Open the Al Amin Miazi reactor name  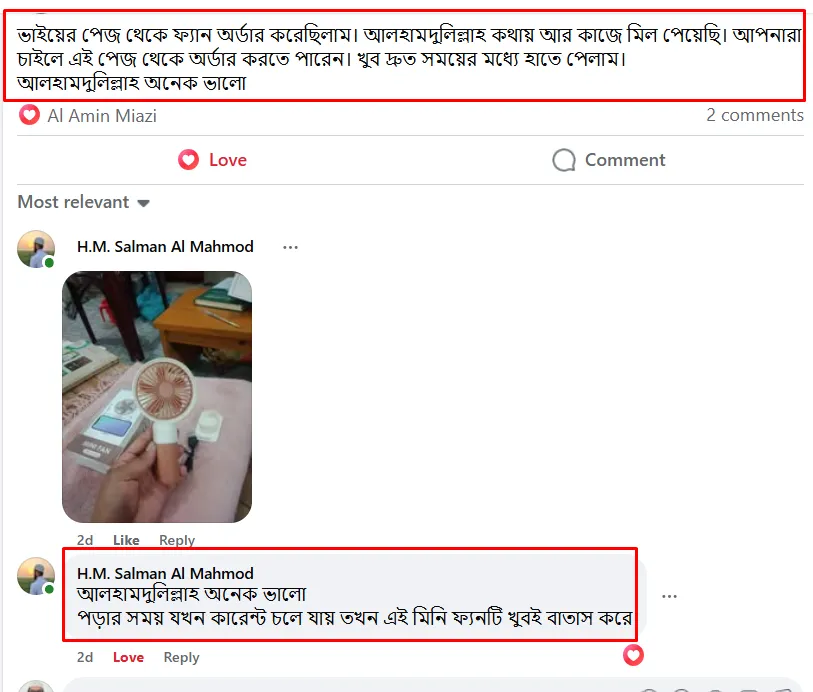click(102, 116)
